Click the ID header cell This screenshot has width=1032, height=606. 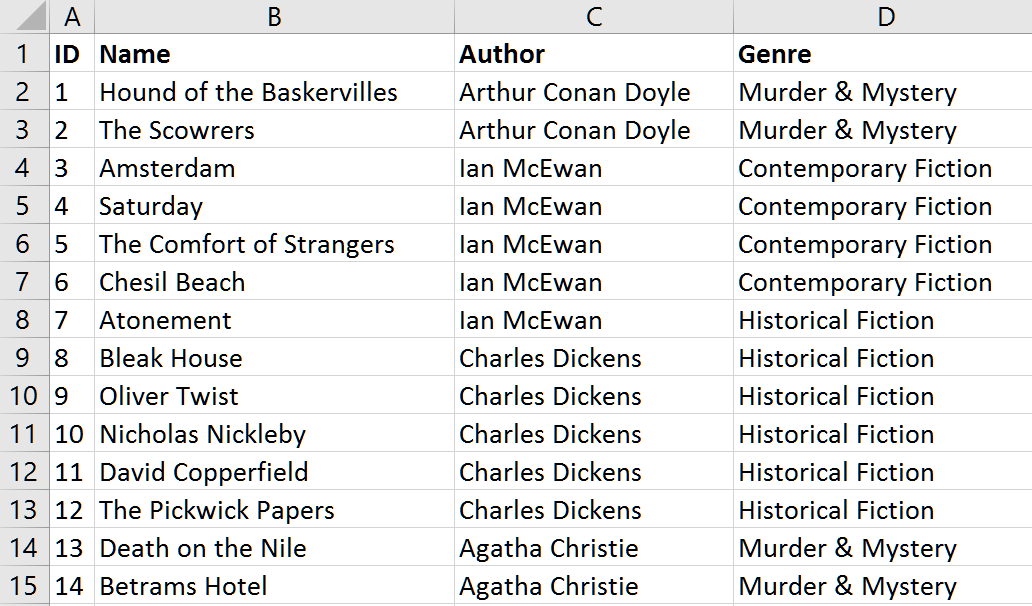[72, 54]
